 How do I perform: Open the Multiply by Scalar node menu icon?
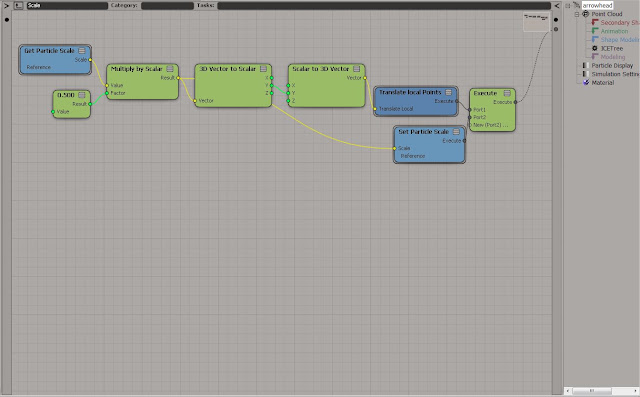click(x=170, y=69)
